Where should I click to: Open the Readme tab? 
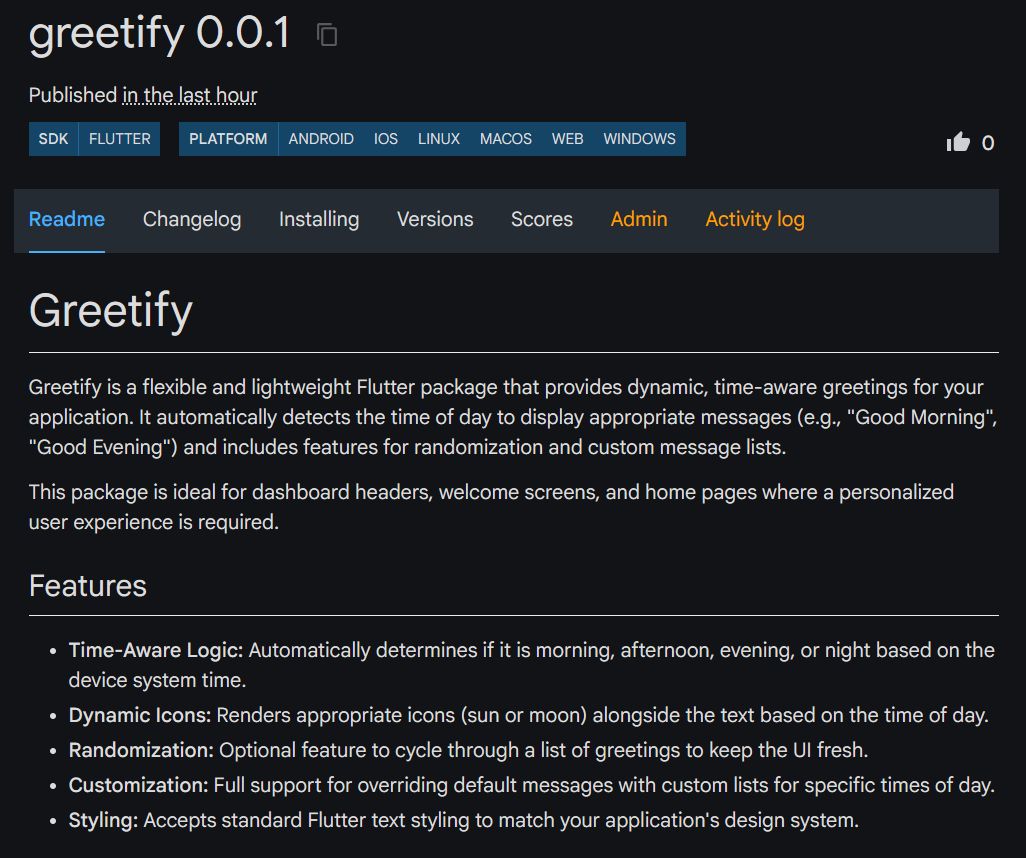pos(67,219)
